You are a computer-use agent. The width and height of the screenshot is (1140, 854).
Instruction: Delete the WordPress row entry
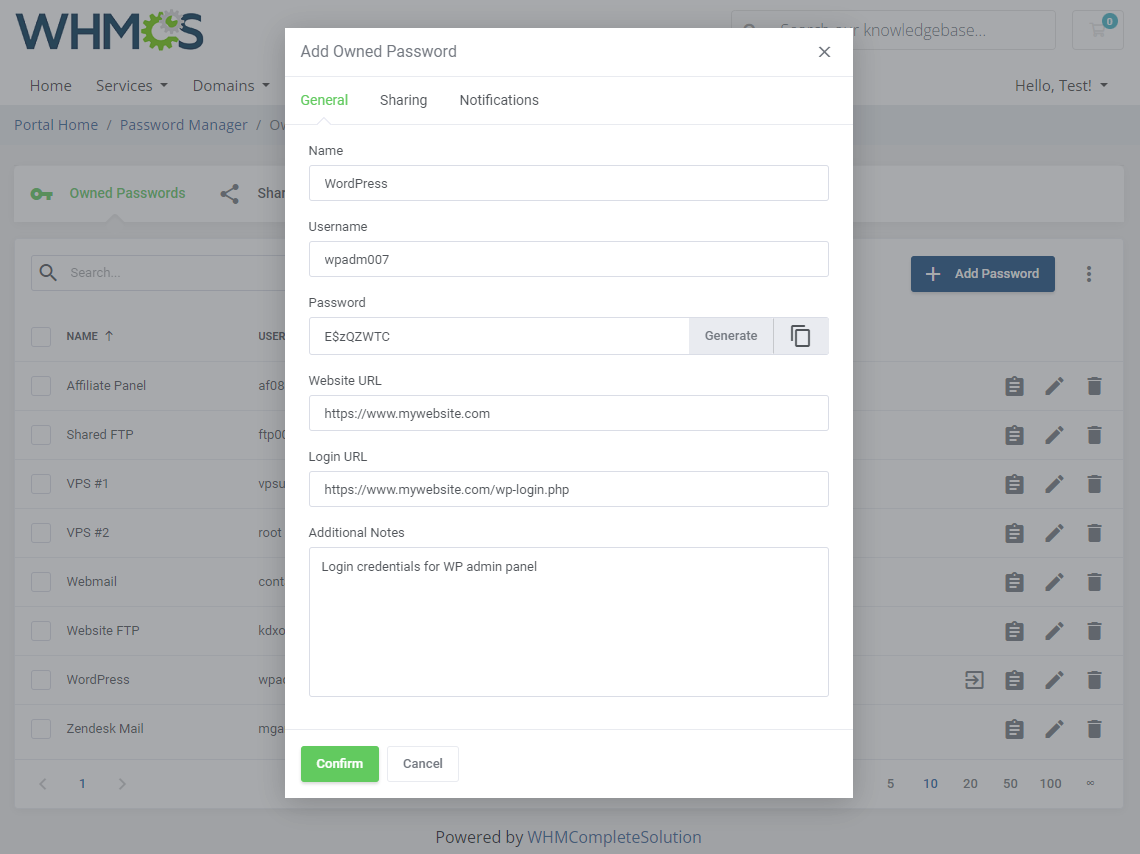(x=1094, y=680)
